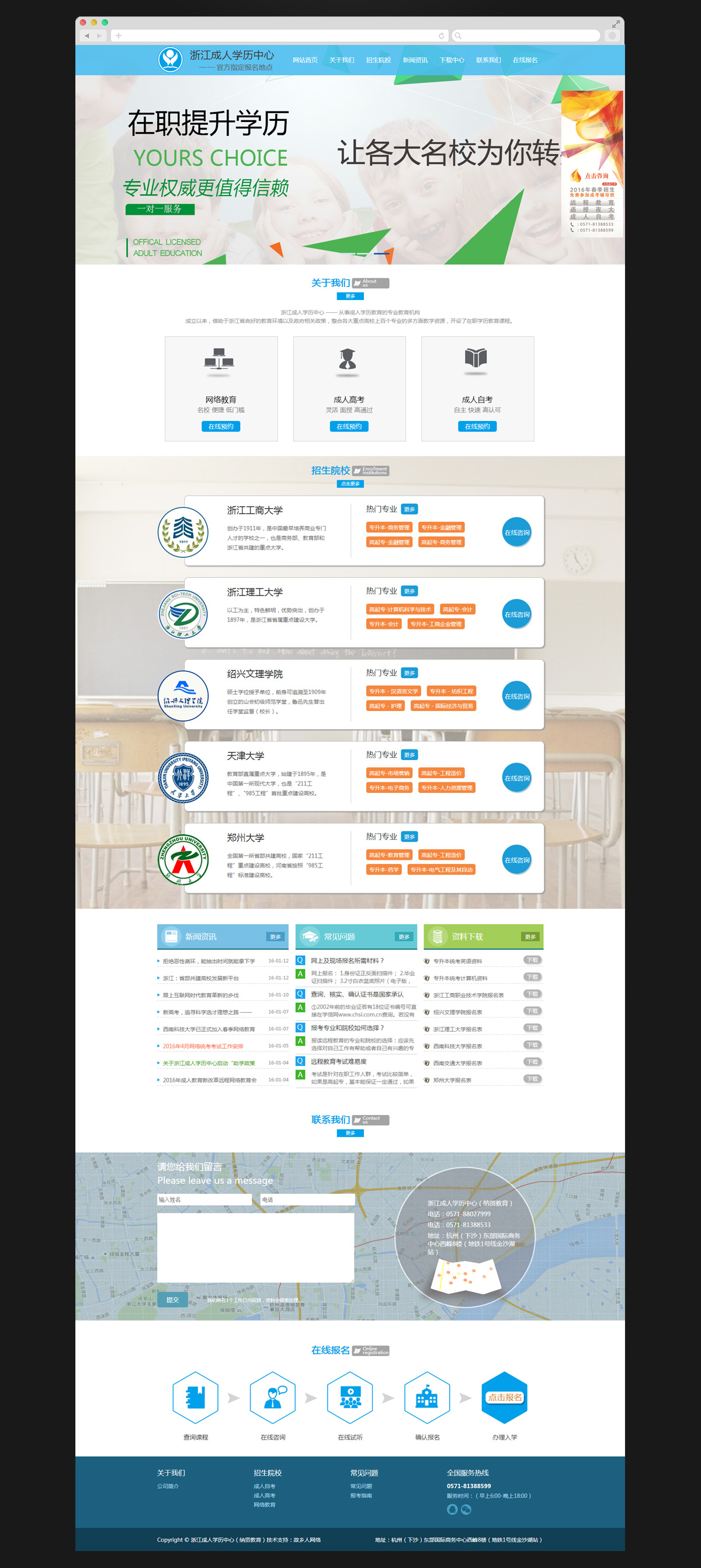Viewport: 701px width, 1568px height.
Task: Click the browser back arrow
Action: point(86,36)
